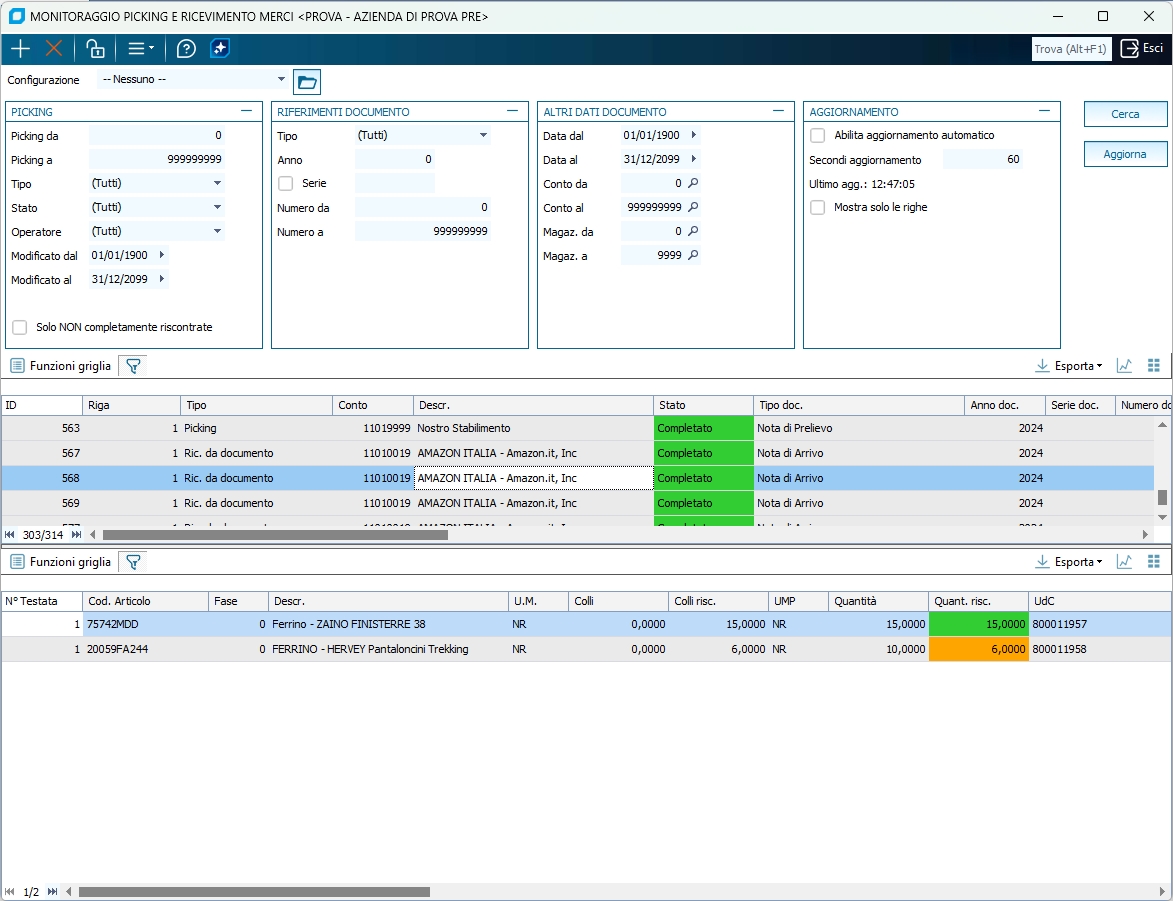Screen dimensions: 1173x901
Task: Open the chart icon in upper grid toolbar
Action: pos(1124,366)
